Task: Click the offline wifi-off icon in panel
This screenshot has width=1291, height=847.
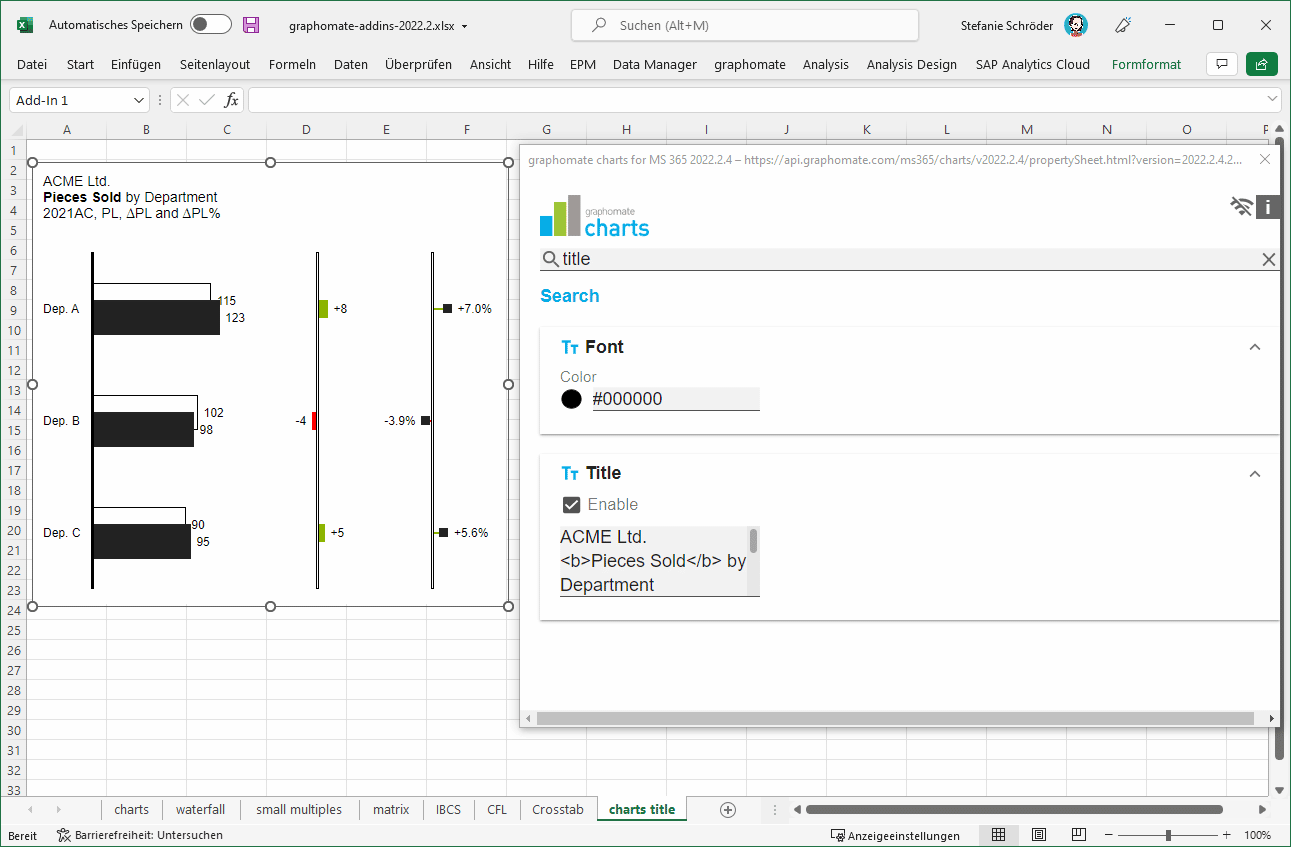Action: [1241, 207]
